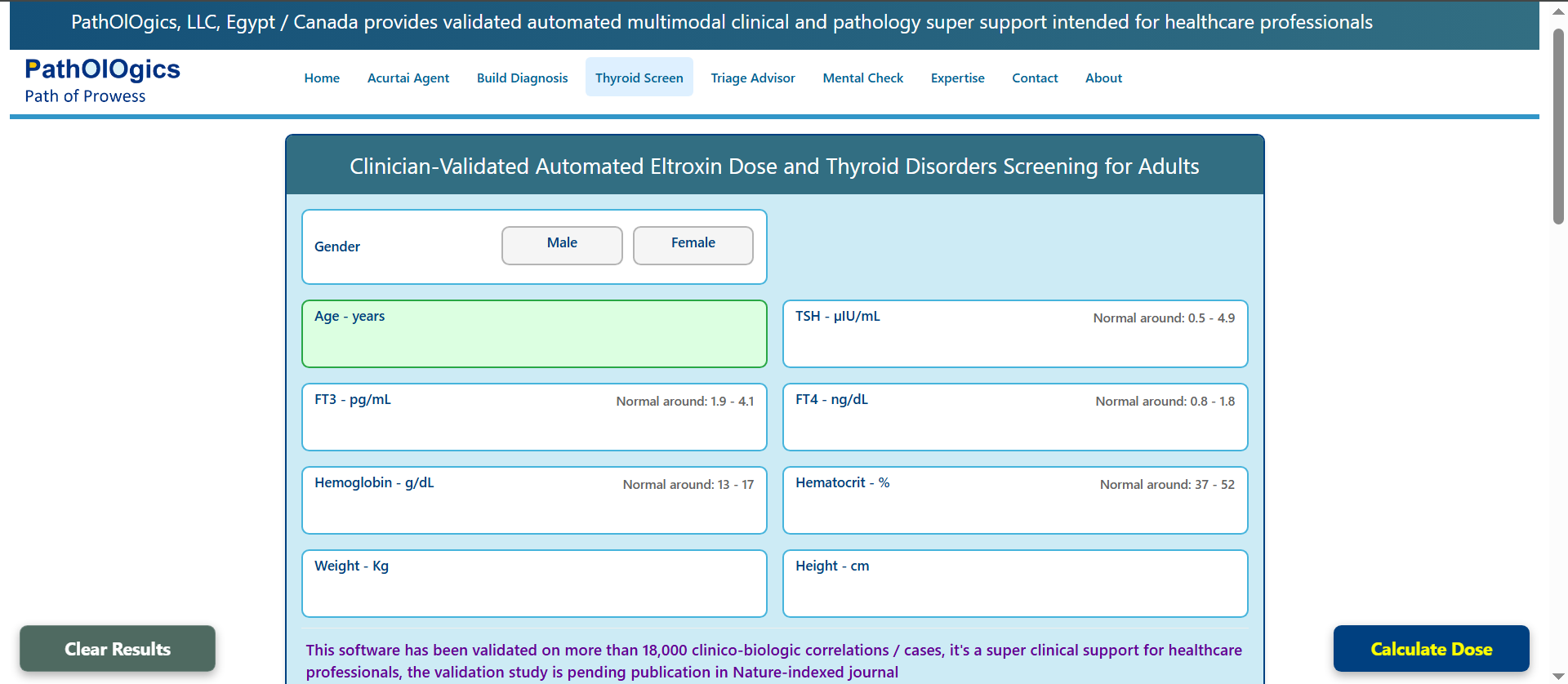Click 'Normal around: 1.9 - 4.1' text
The image size is (1568, 684).
[x=685, y=402]
